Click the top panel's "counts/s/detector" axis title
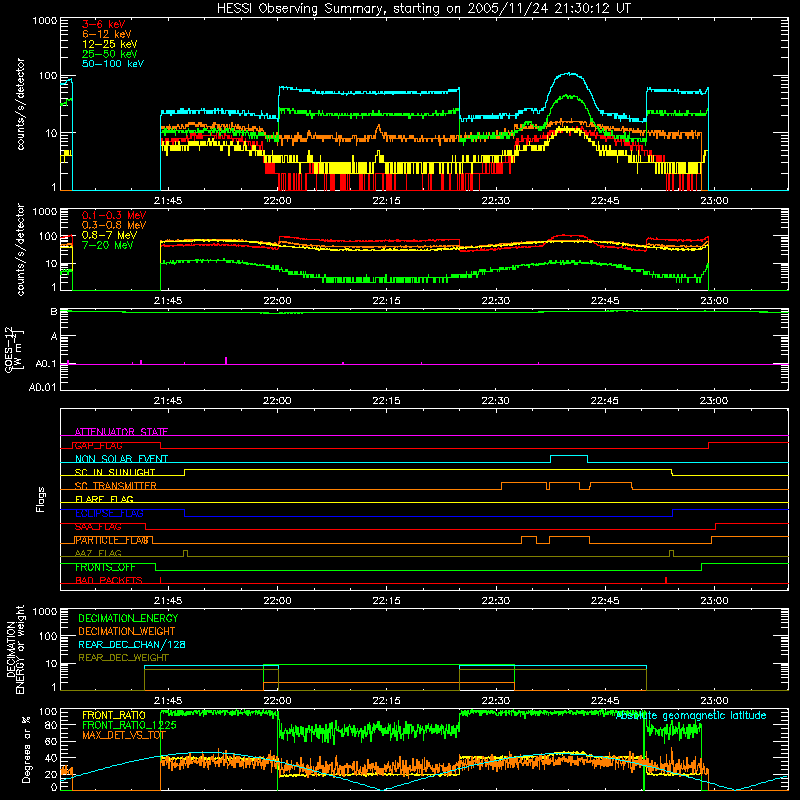 (x=20, y=104)
